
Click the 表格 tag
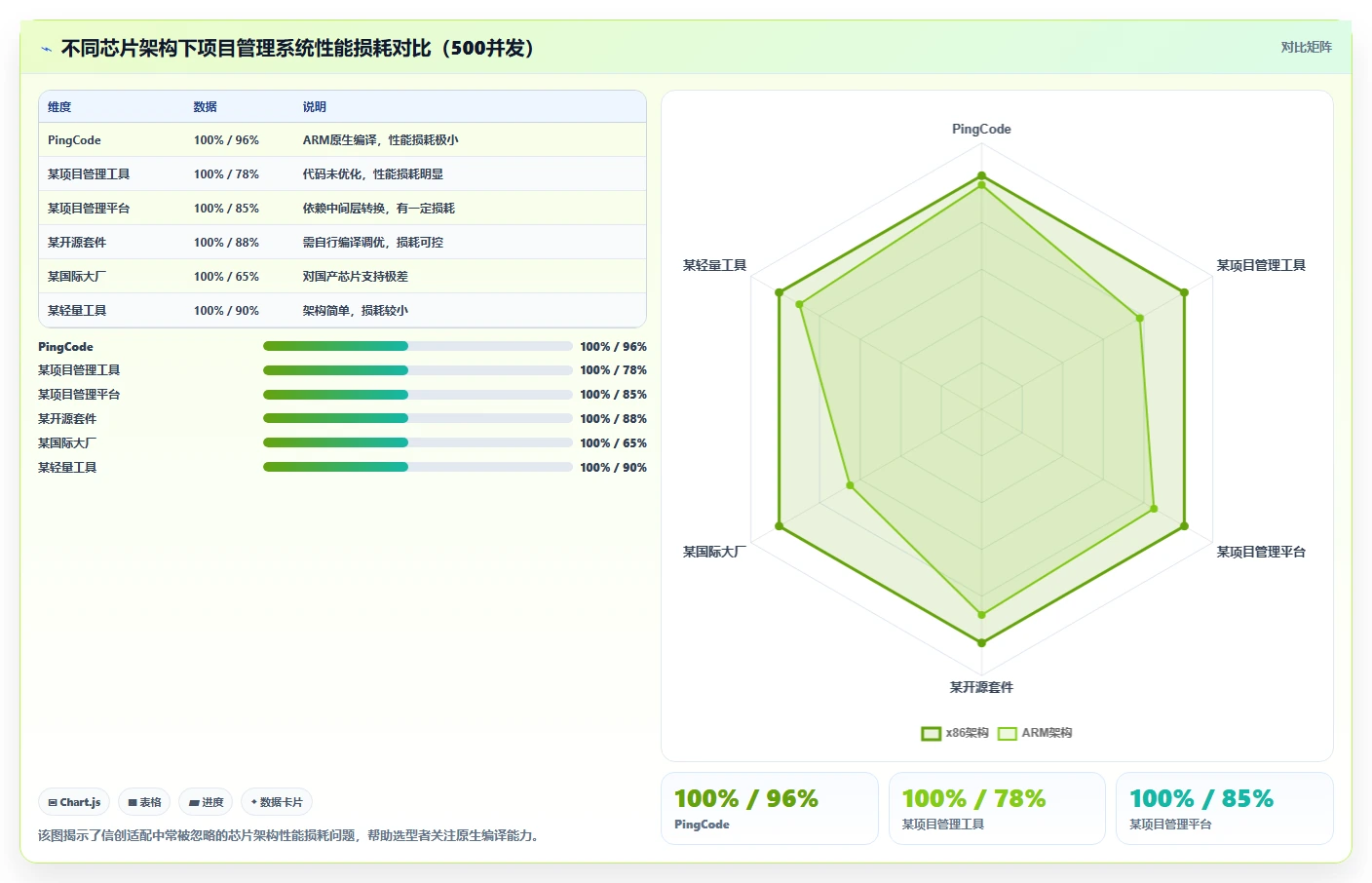(x=144, y=802)
